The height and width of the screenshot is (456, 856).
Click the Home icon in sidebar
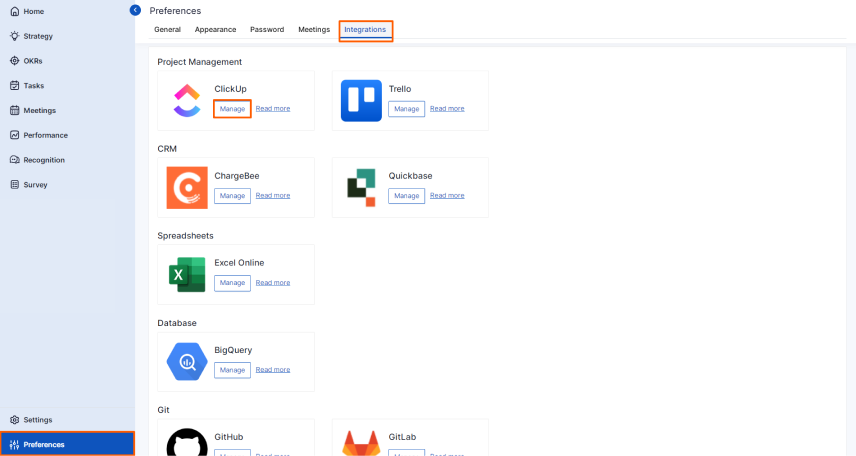point(15,11)
